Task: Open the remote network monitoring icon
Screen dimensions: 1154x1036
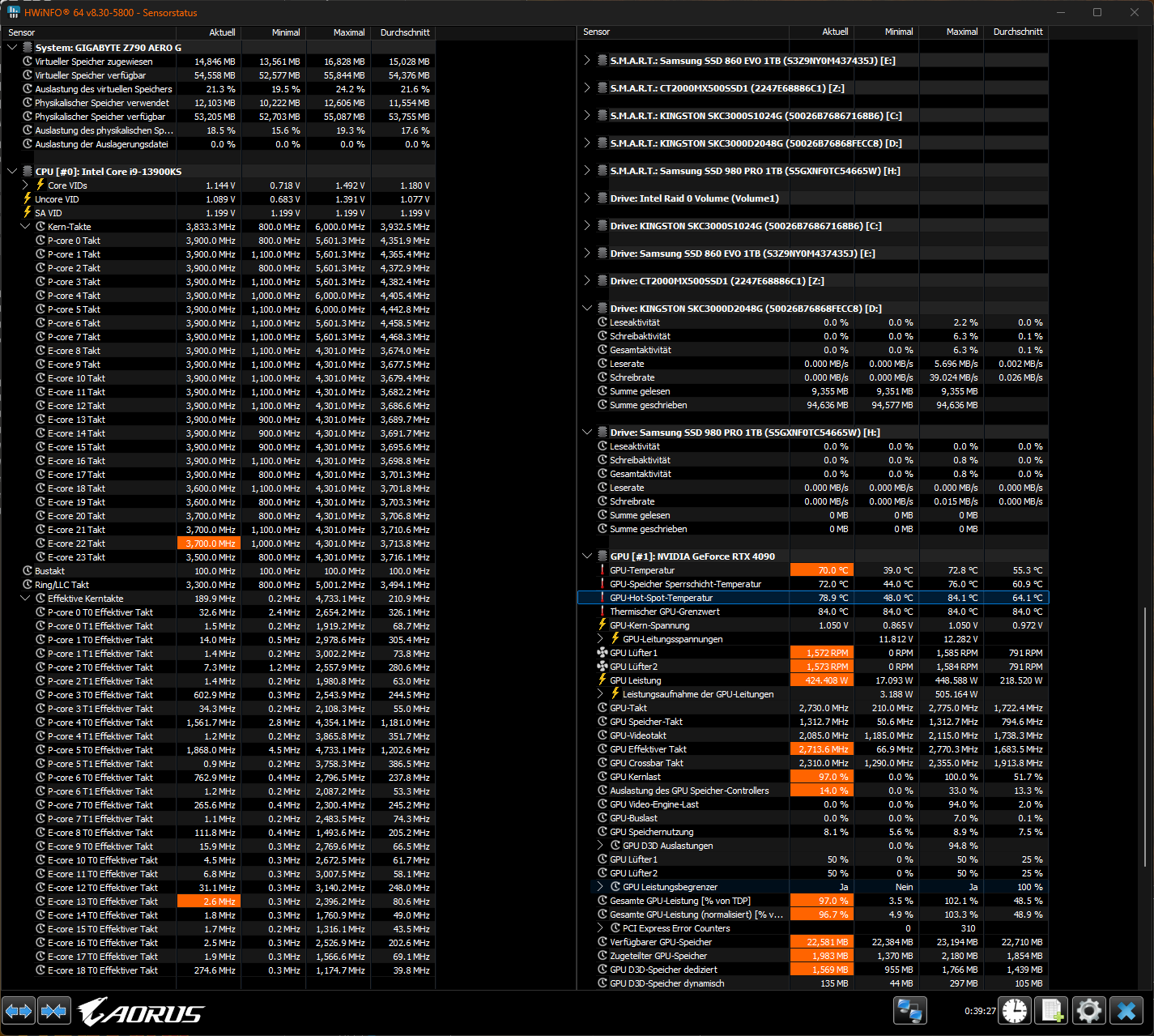Action: [x=909, y=1011]
